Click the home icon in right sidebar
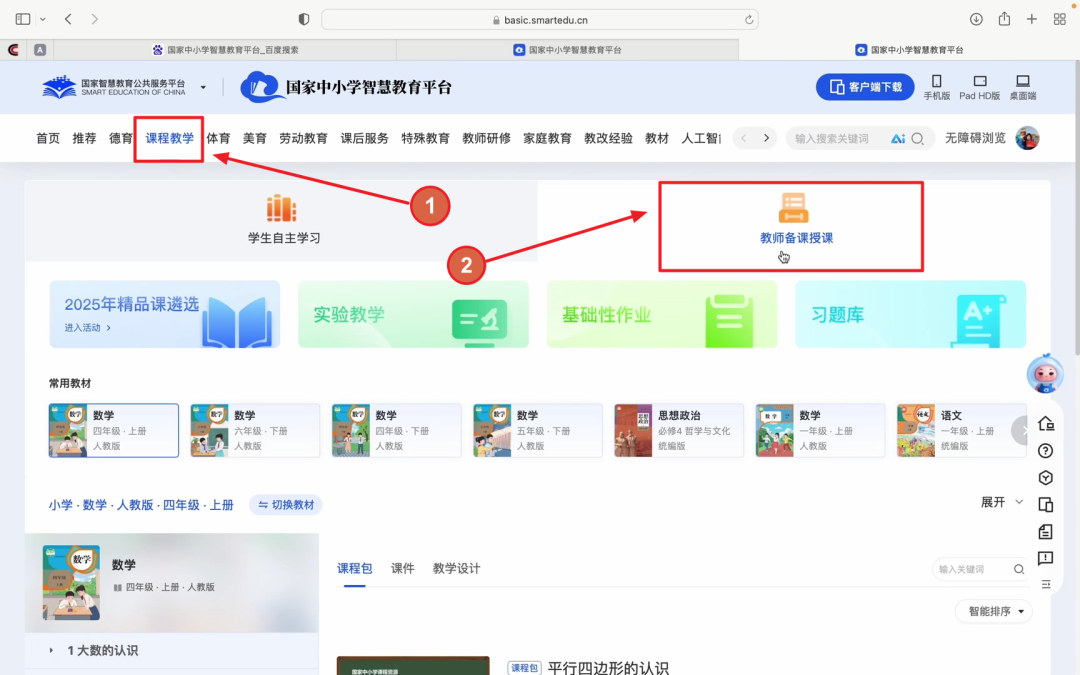The height and width of the screenshot is (675, 1080). tap(1046, 423)
